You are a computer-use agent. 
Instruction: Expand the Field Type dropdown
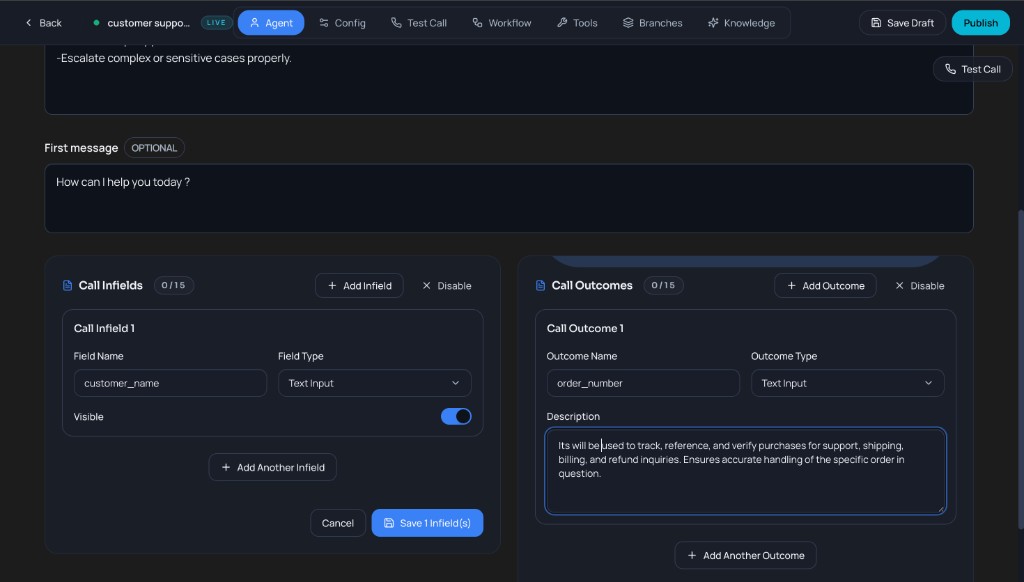[374, 383]
